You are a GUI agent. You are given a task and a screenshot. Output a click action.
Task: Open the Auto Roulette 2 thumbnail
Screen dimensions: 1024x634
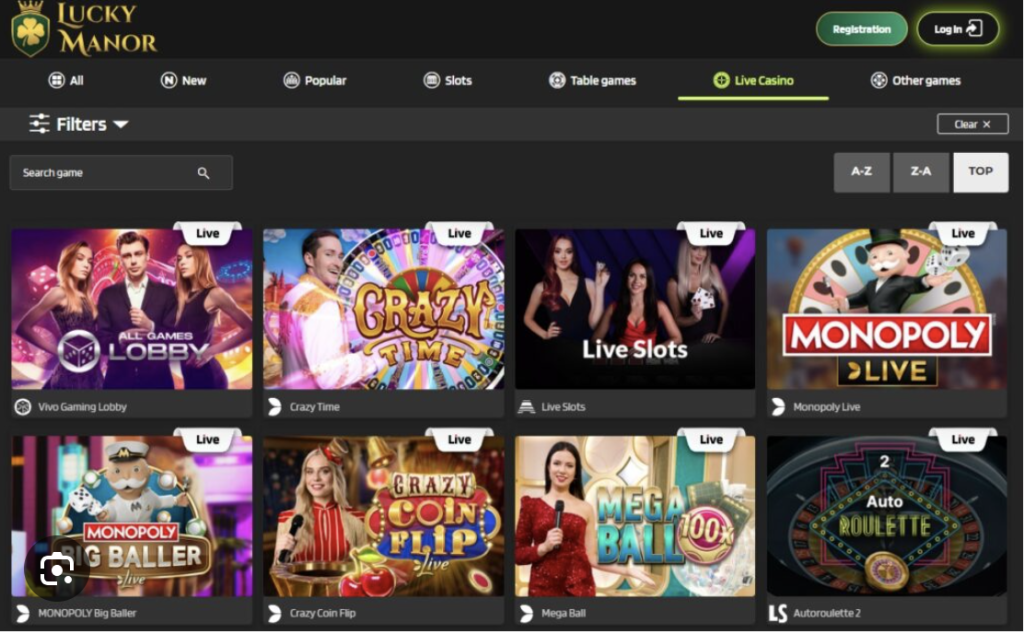pos(886,516)
